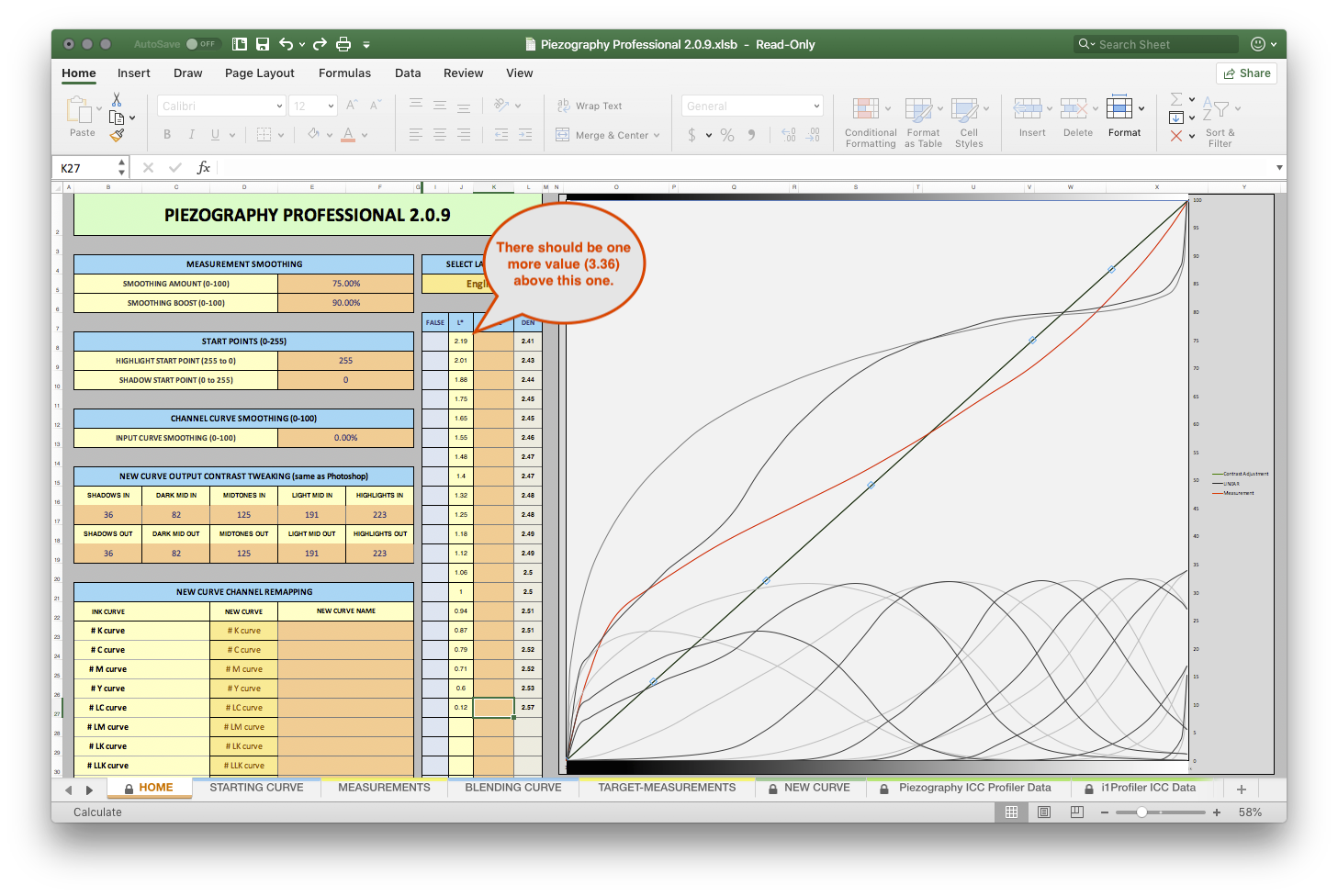Click the Search Sheet field
The height and width of the screenshot is (896, 1338).
1157,44
